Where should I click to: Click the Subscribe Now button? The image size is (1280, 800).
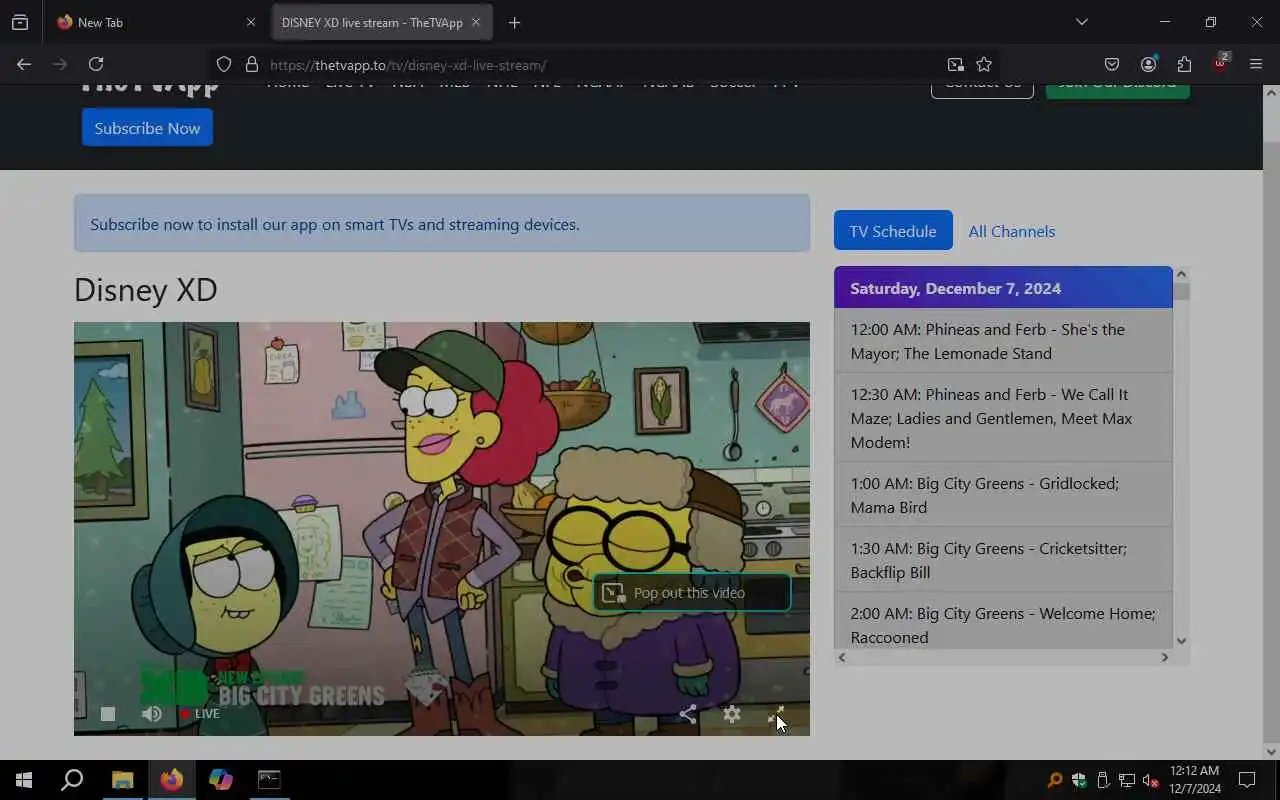pyautogui.click(x=147, y=128)
